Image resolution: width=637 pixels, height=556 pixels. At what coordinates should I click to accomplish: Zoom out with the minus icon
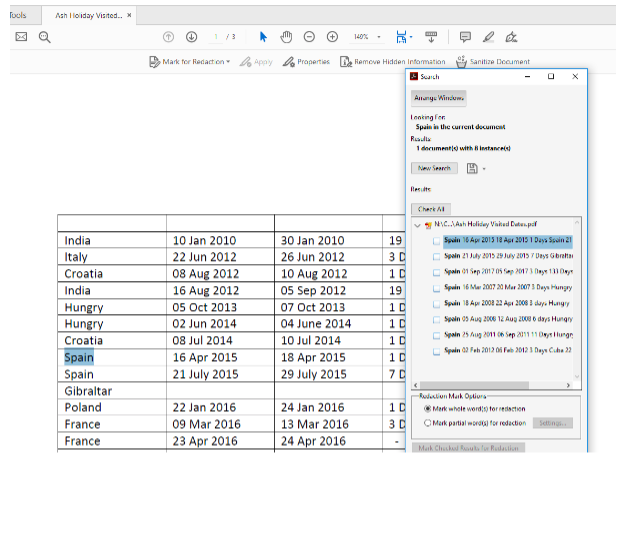pos(309,37)
